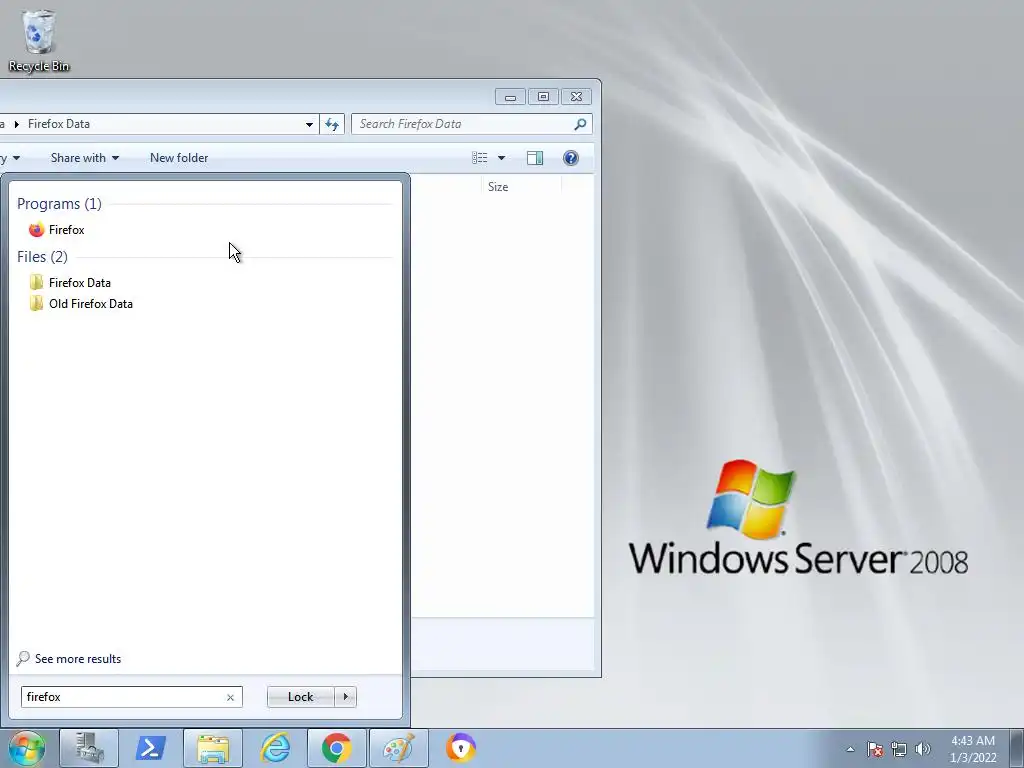1024x768 pixels.
Task: Open the orange keyhole app in taskbar
Action: click(x=460, y=748)
